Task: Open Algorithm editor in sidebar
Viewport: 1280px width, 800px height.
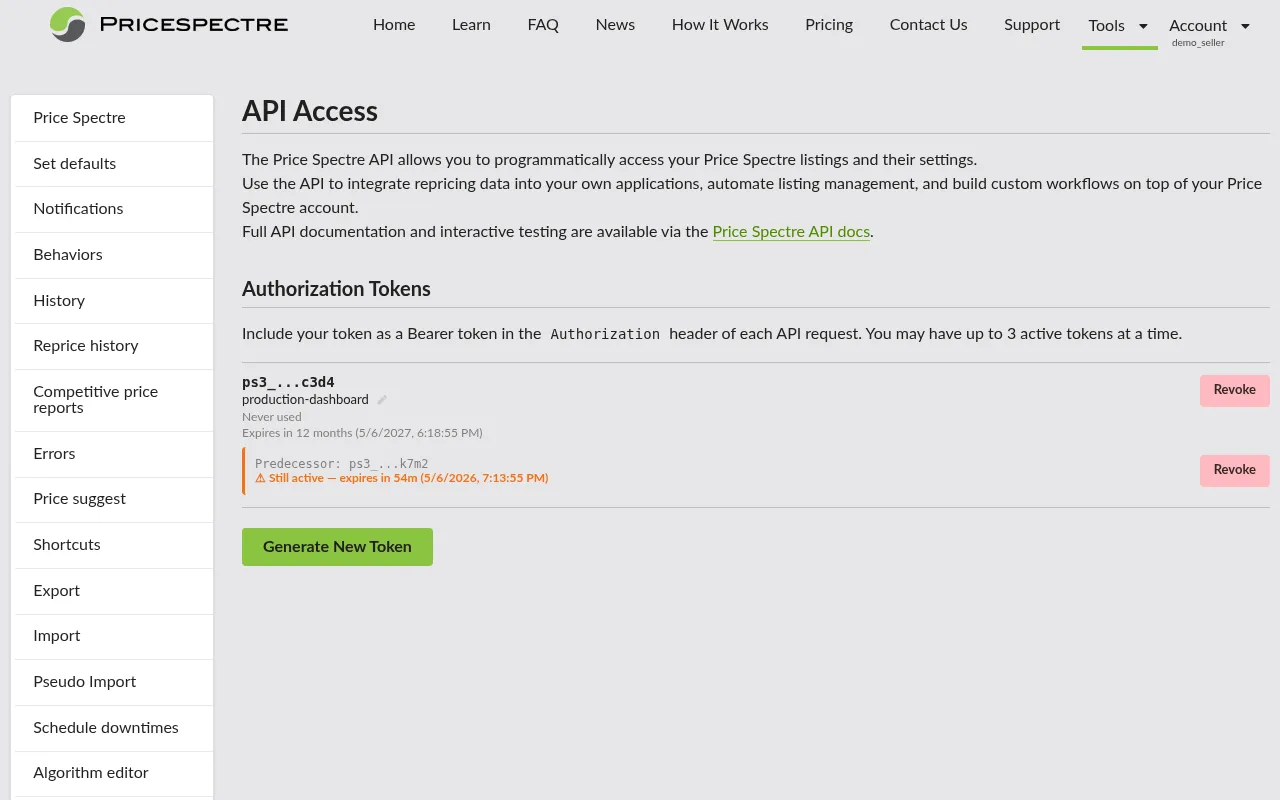Action: point(114,773)
